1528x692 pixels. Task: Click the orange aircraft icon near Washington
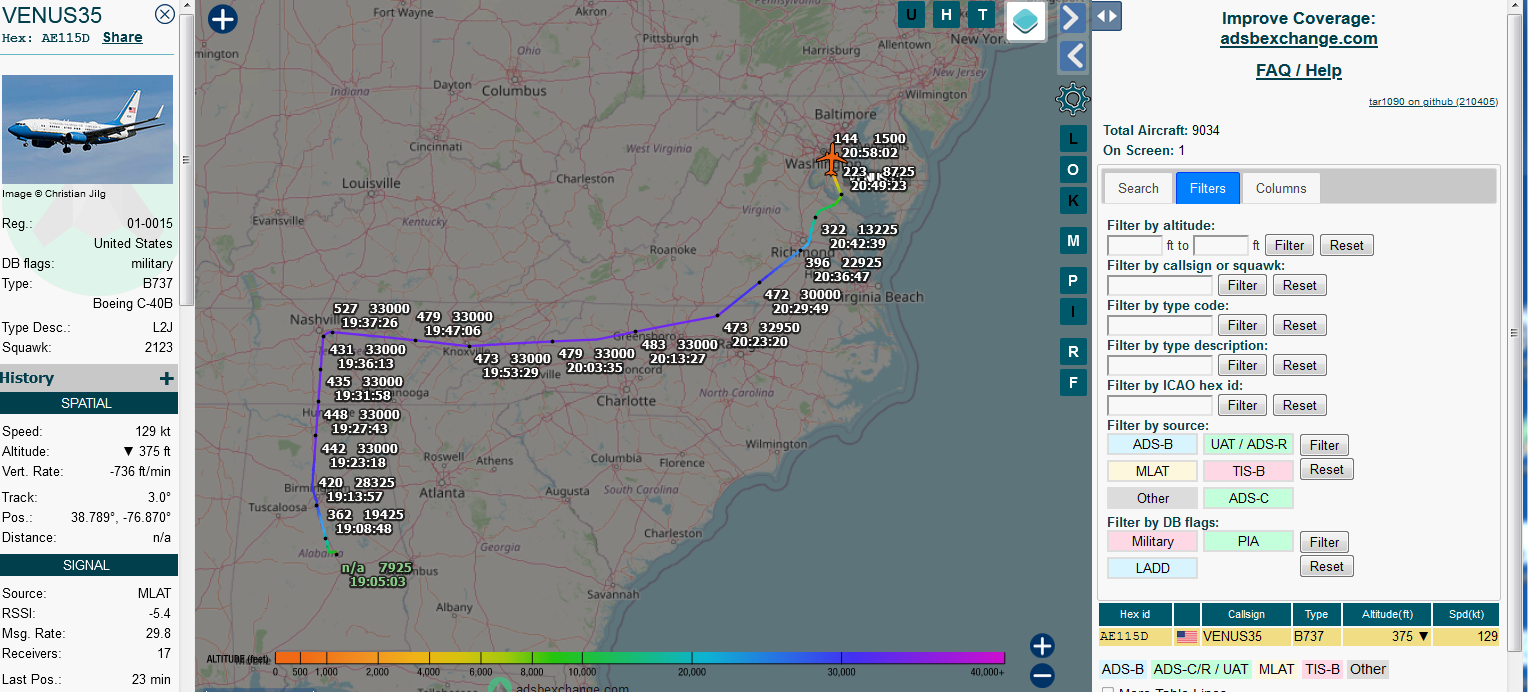(831, 159)
